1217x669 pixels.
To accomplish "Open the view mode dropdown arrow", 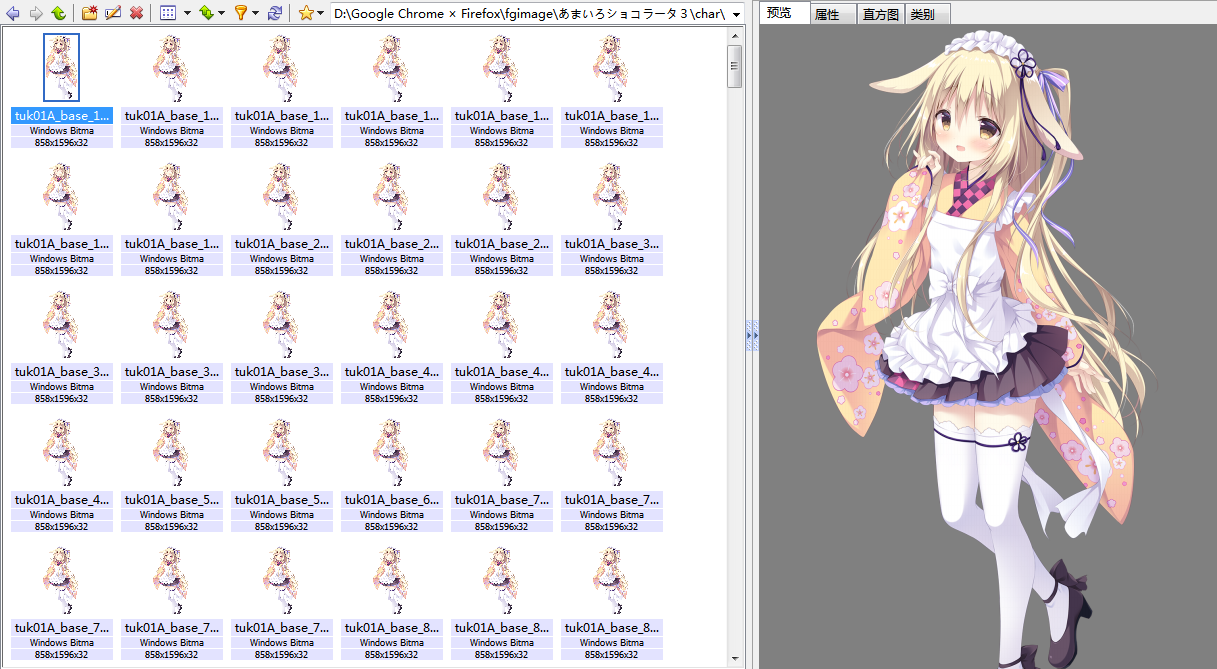I will (187, 14).
